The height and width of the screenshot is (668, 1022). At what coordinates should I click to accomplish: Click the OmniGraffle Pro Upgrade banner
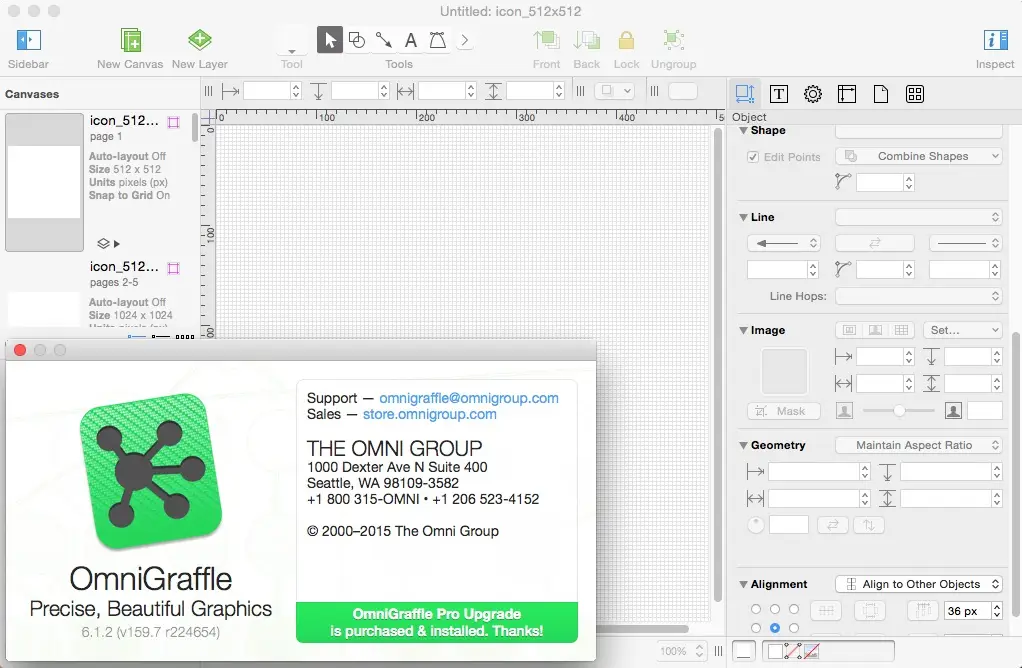click(x=437, y=622)
